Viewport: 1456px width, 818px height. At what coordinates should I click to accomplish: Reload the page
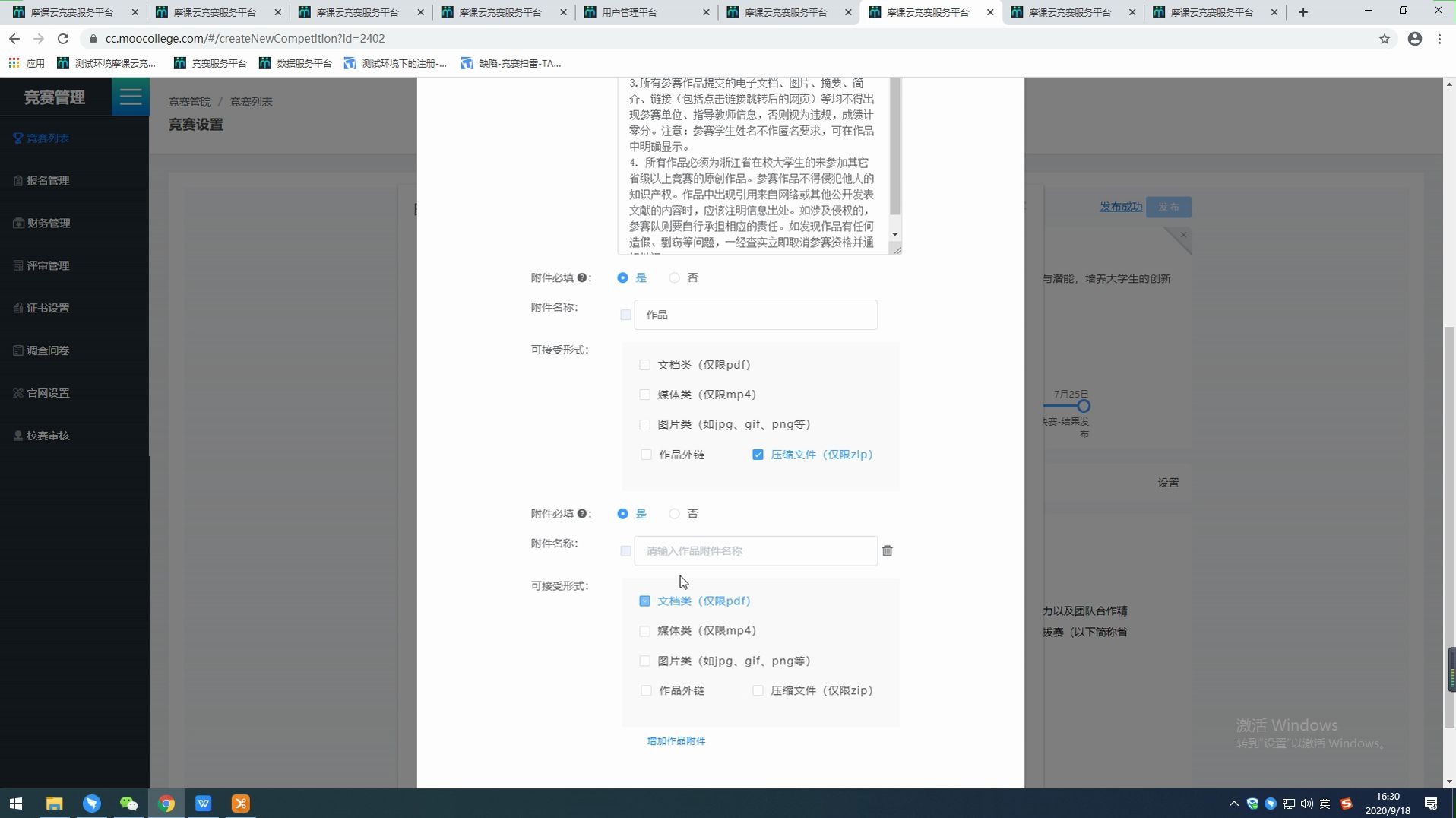coord(63,39)
